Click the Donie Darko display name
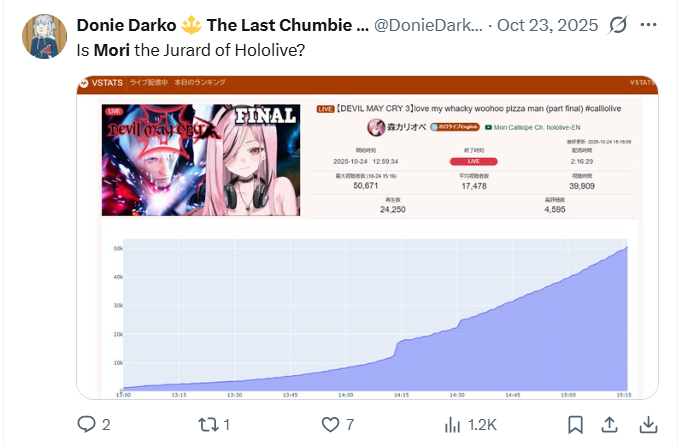The height and width of the screenshot is (444, 681). click(126, 25)
